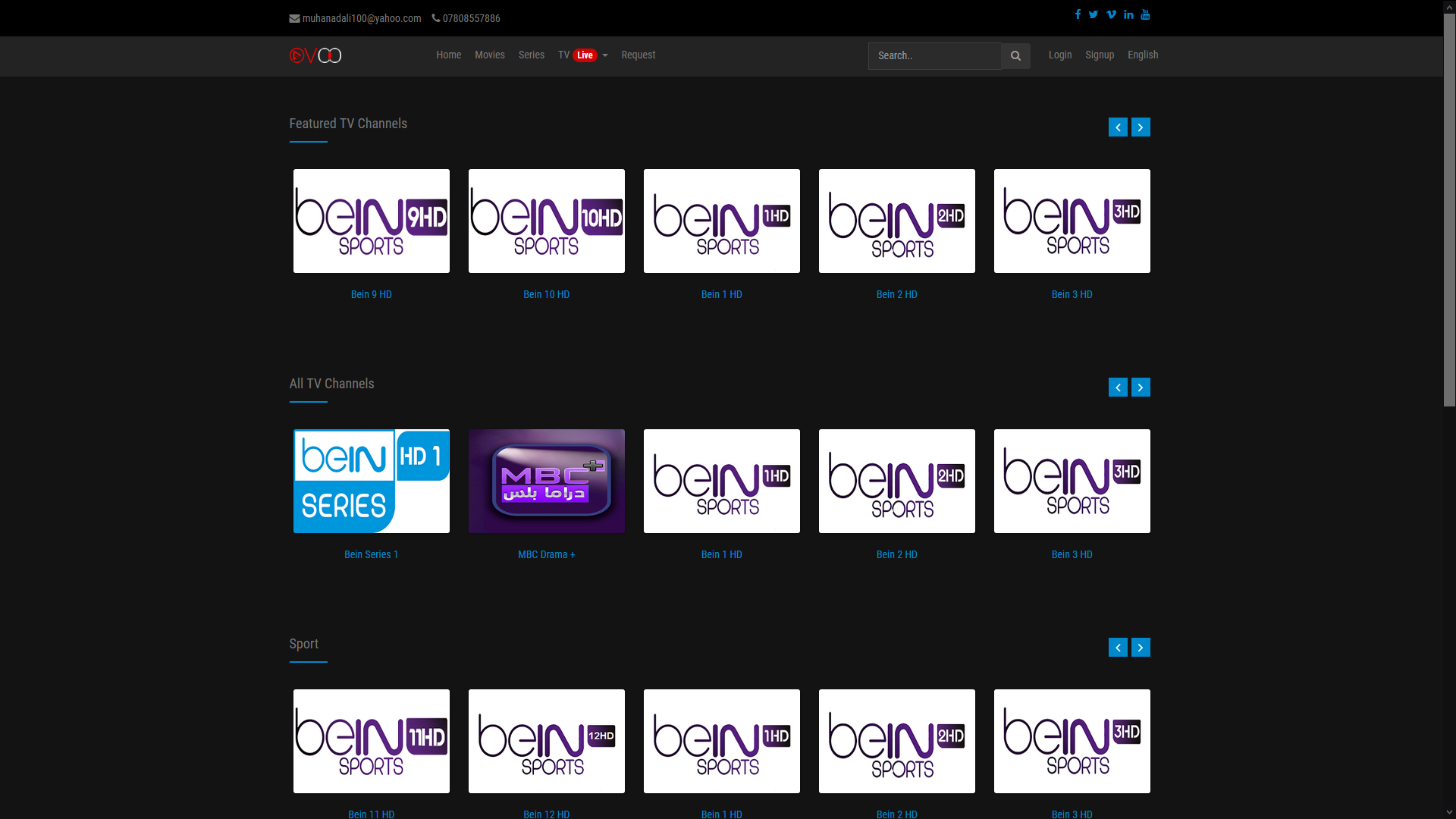
Task: Click the Signup link
Action: (x=1099, y=55)
